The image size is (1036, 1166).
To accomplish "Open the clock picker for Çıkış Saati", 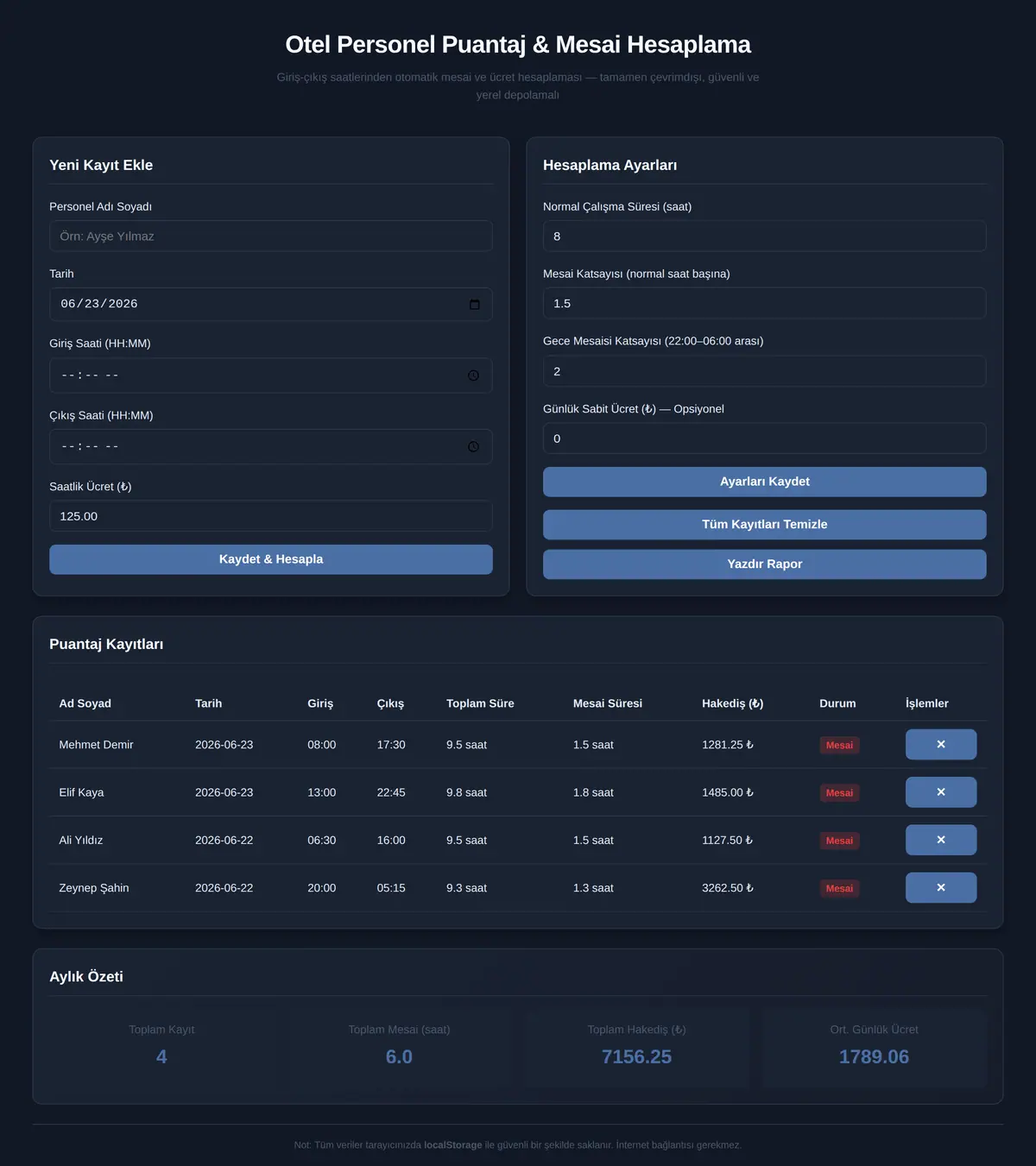I will click(x=473, y=447).
